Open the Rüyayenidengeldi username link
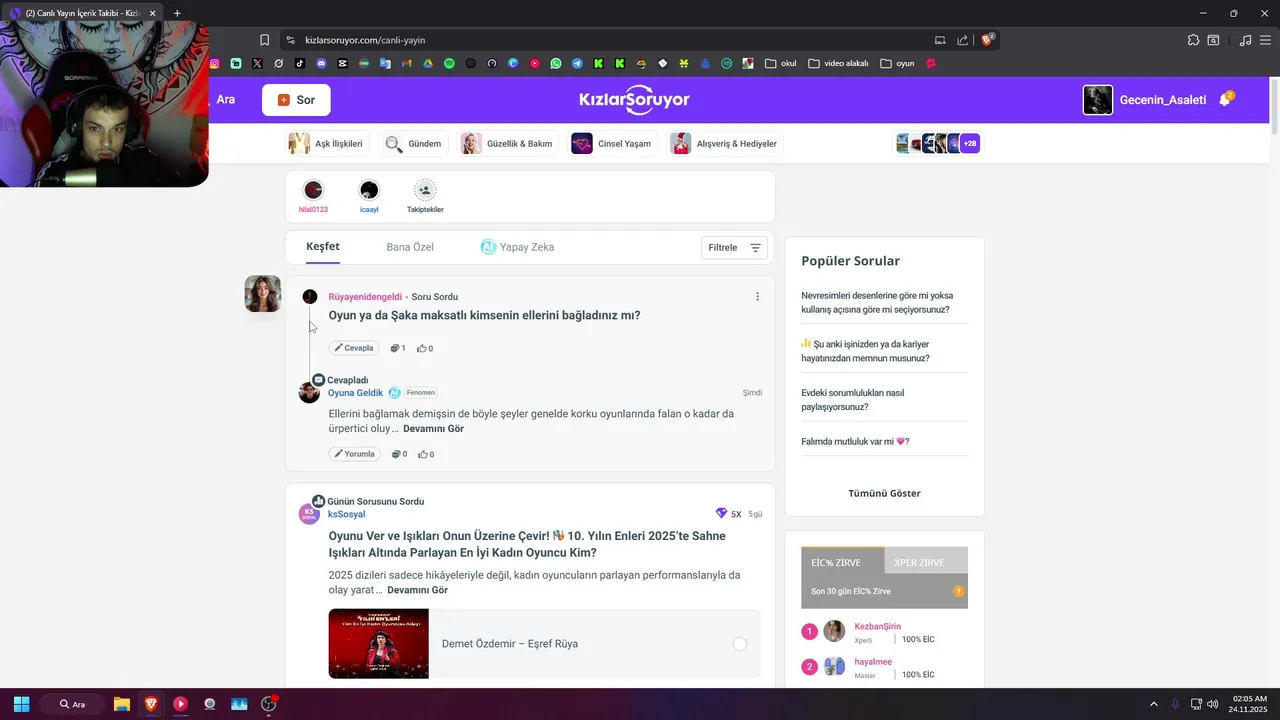The image size is (1280, 720). click(x=365, y=297)
